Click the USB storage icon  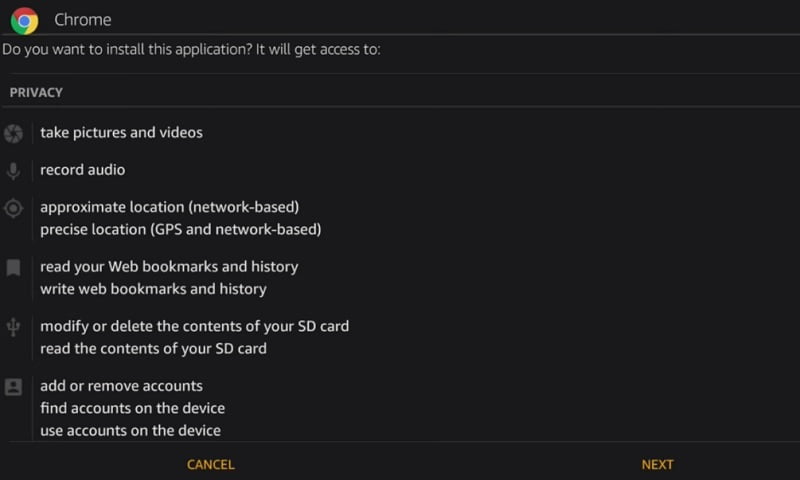pos(13,327)
